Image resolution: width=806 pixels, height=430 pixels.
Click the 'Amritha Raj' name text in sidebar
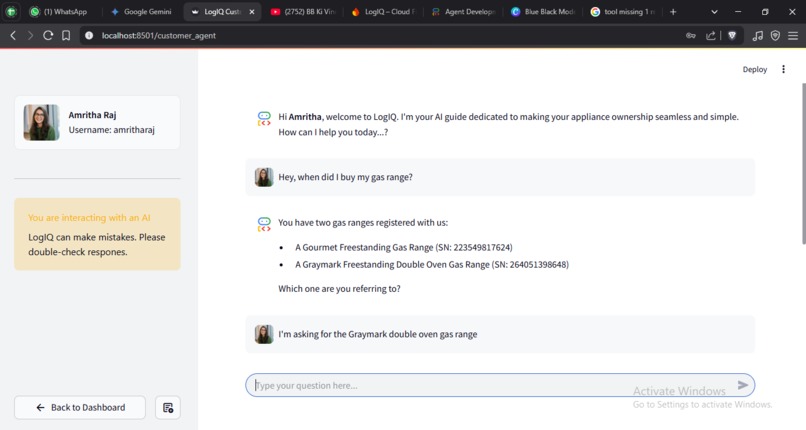coord(93,115)
